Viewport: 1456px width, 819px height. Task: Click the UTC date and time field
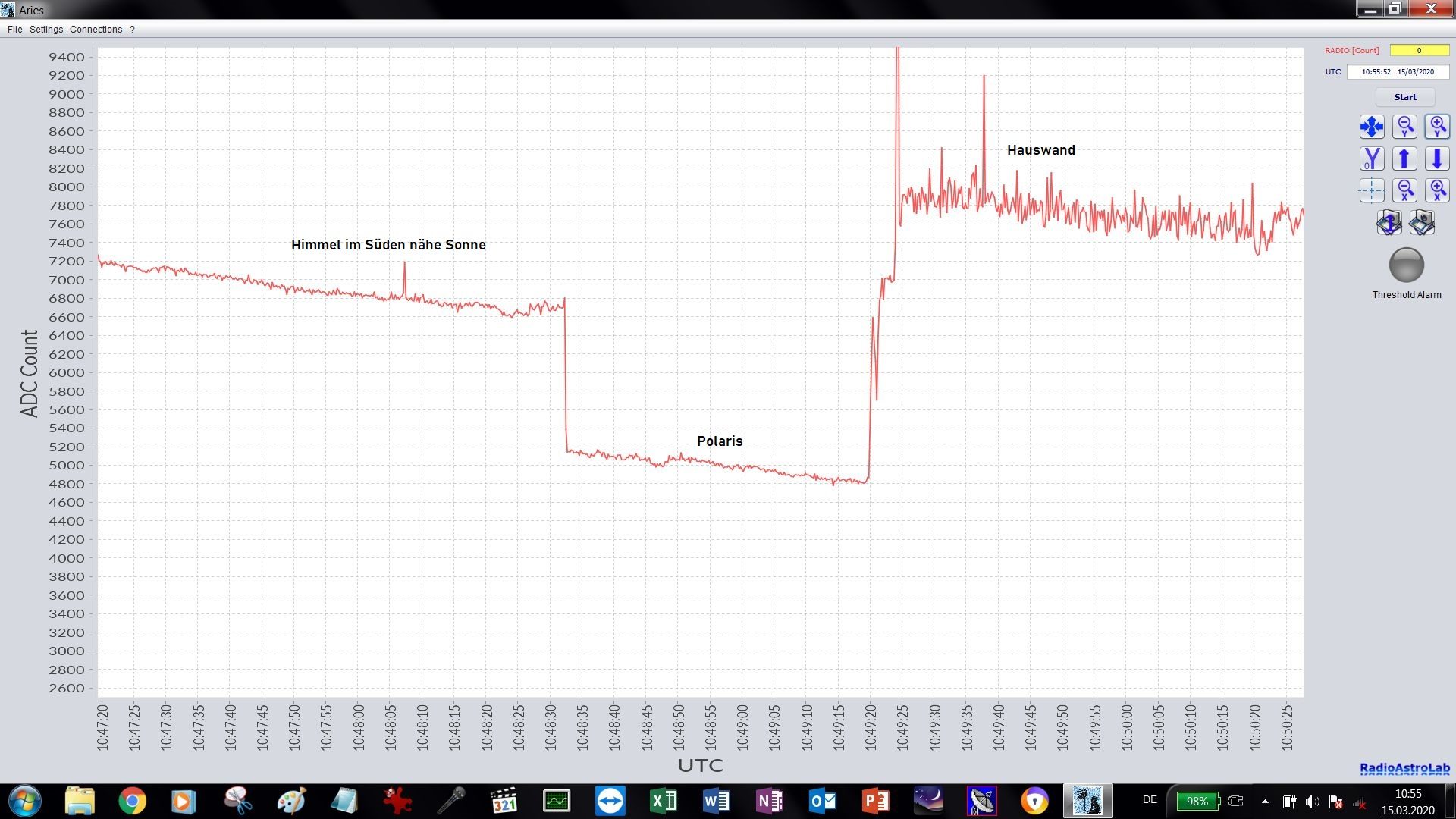1398,72
